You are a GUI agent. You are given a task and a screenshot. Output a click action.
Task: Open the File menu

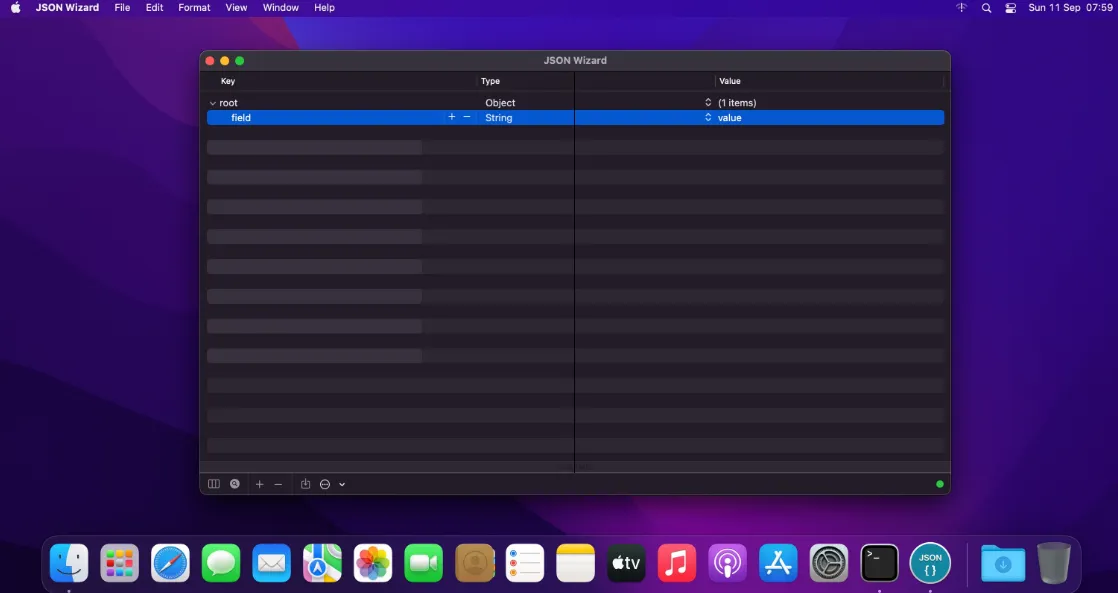click(122, 8)
